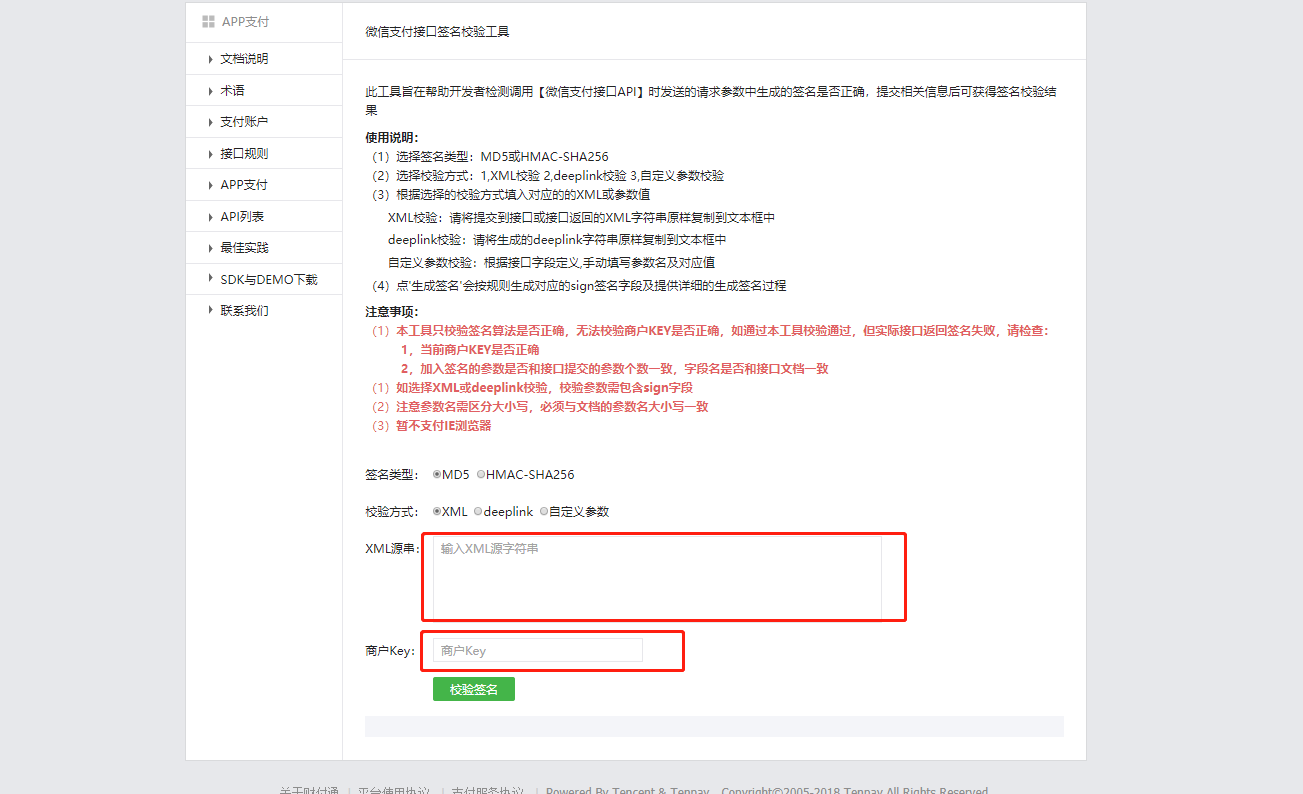Click the 注意事项 heading
The width and height of the screenshot is (1303, 794).
click(x=392, y=312)
